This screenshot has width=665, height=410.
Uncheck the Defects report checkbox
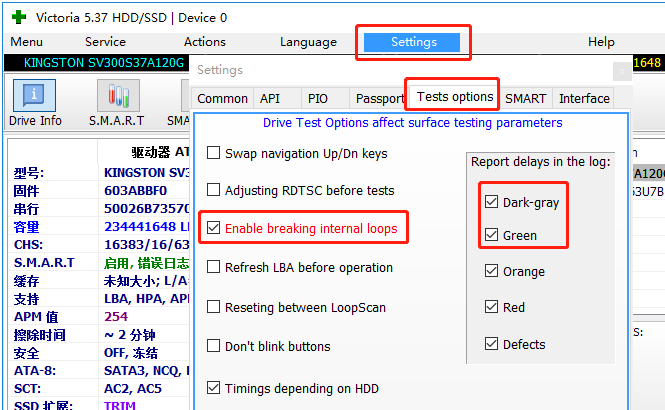(491, 344)
